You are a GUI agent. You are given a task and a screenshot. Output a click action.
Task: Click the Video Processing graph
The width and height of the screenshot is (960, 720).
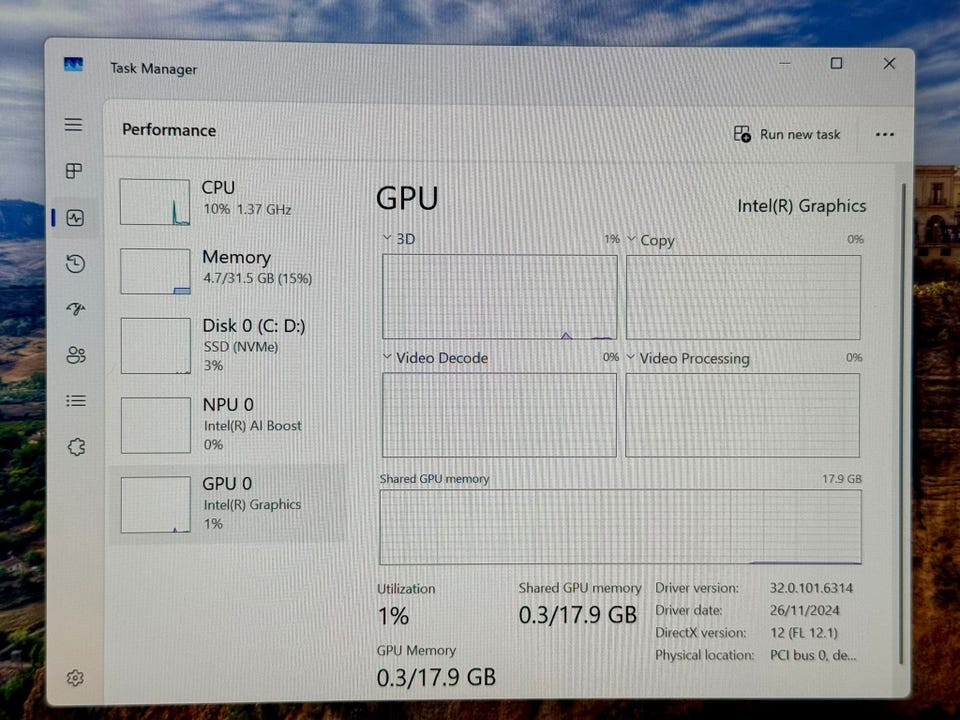(742, 416)
